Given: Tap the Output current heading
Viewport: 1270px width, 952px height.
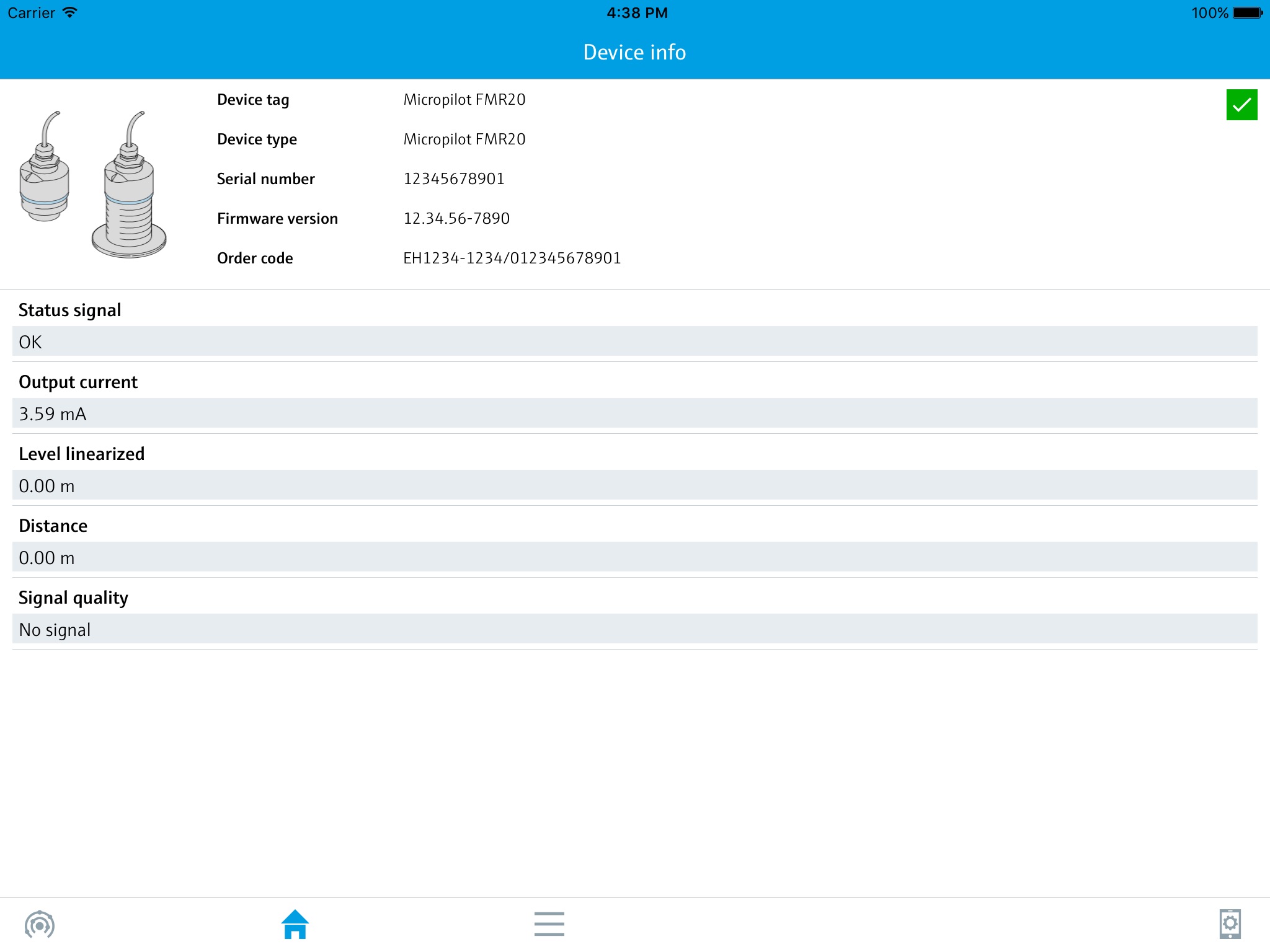Looking at the screenshot, I should tap(78, 382).
